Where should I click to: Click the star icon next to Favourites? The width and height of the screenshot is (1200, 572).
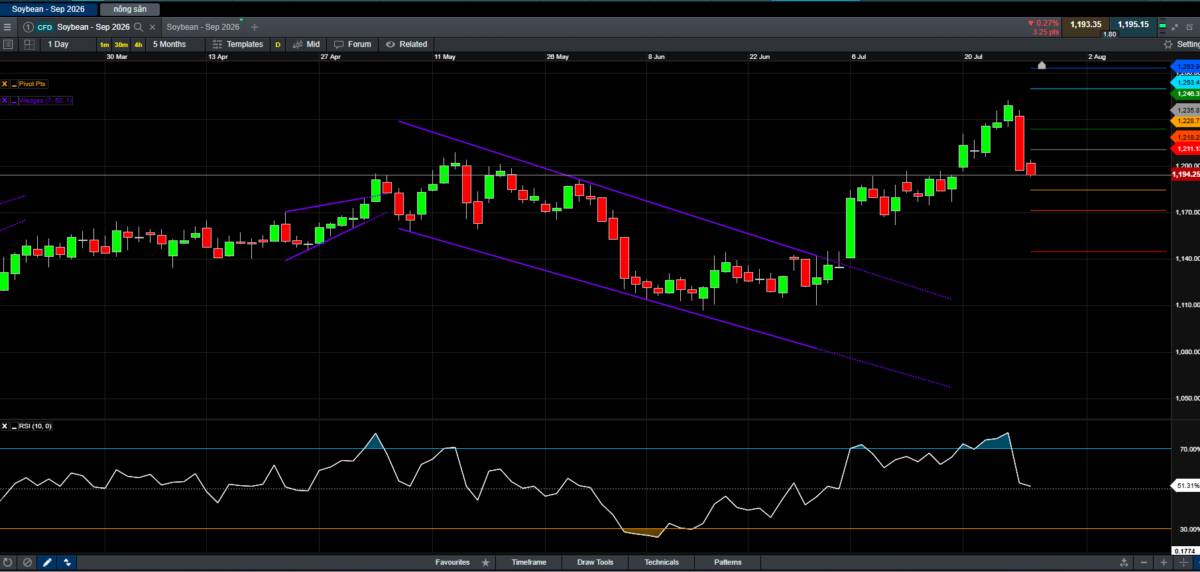pos(486,563)
